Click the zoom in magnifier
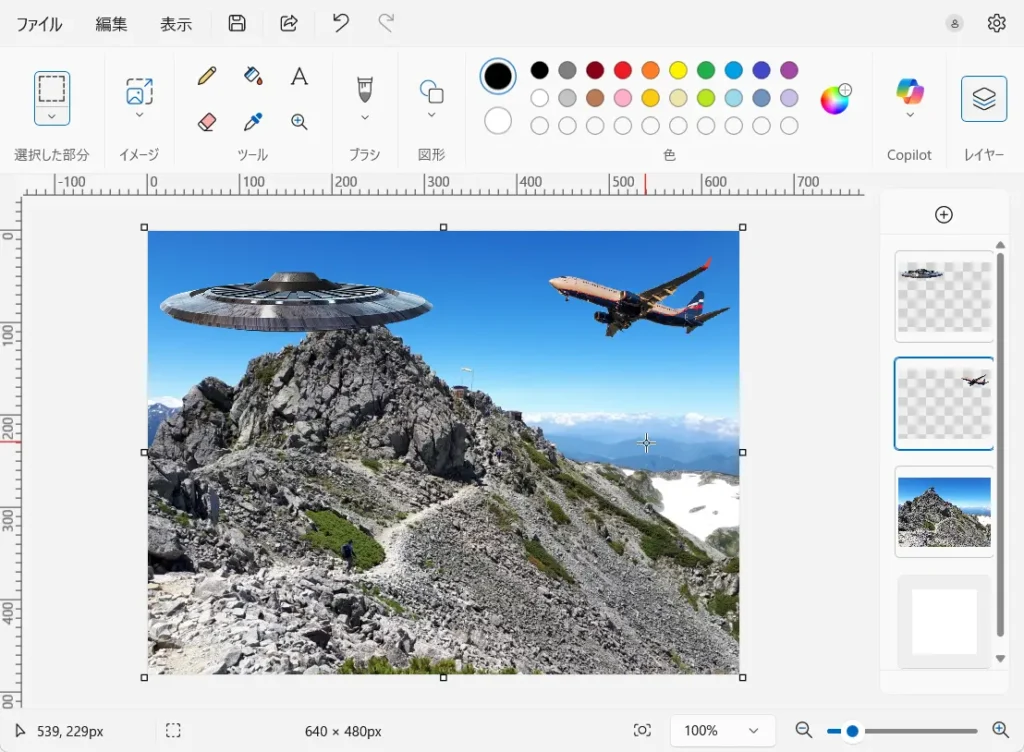1024x752 pixels. [1000, 730]
